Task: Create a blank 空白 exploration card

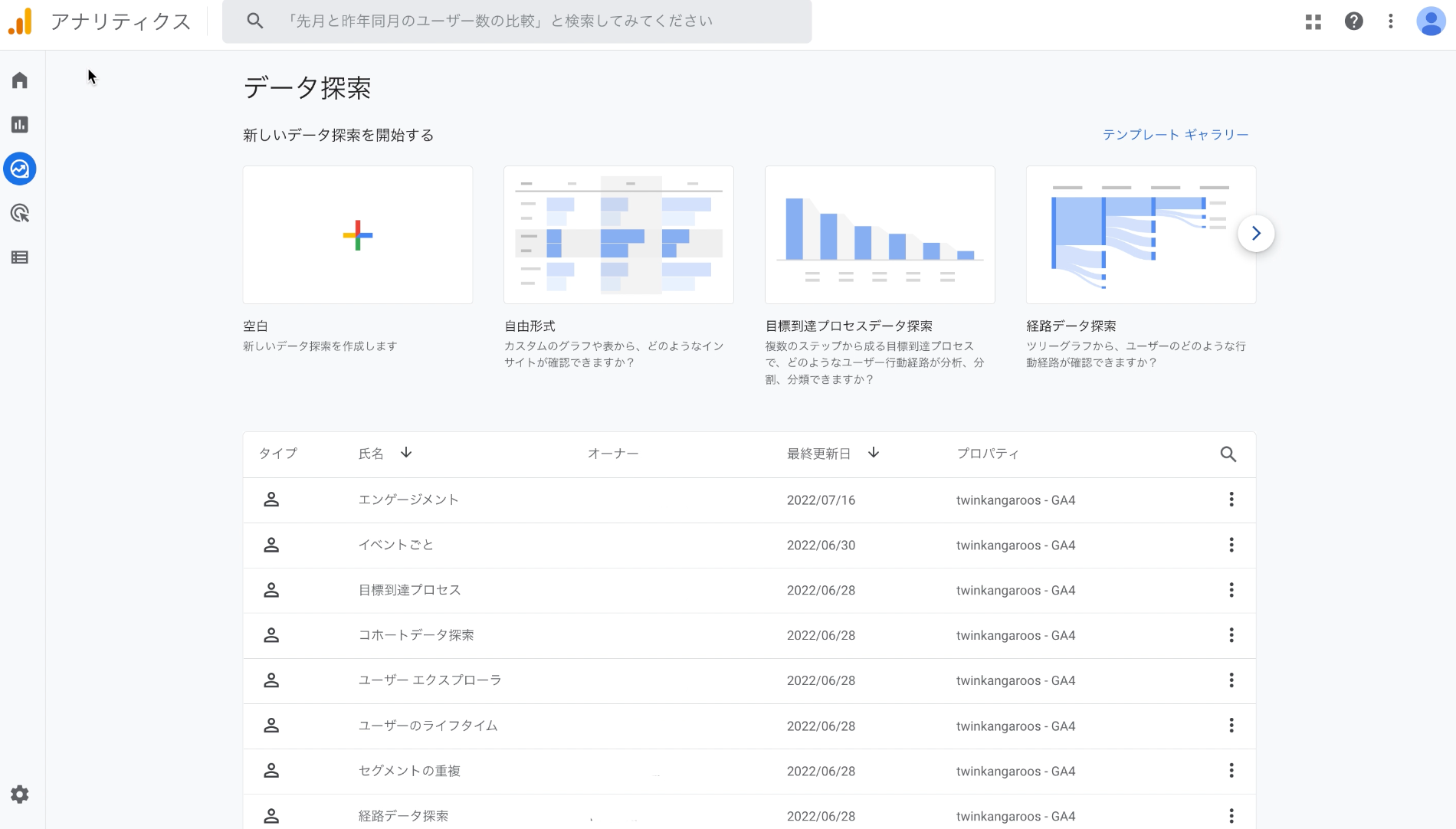Action: (x=358, y=235)
